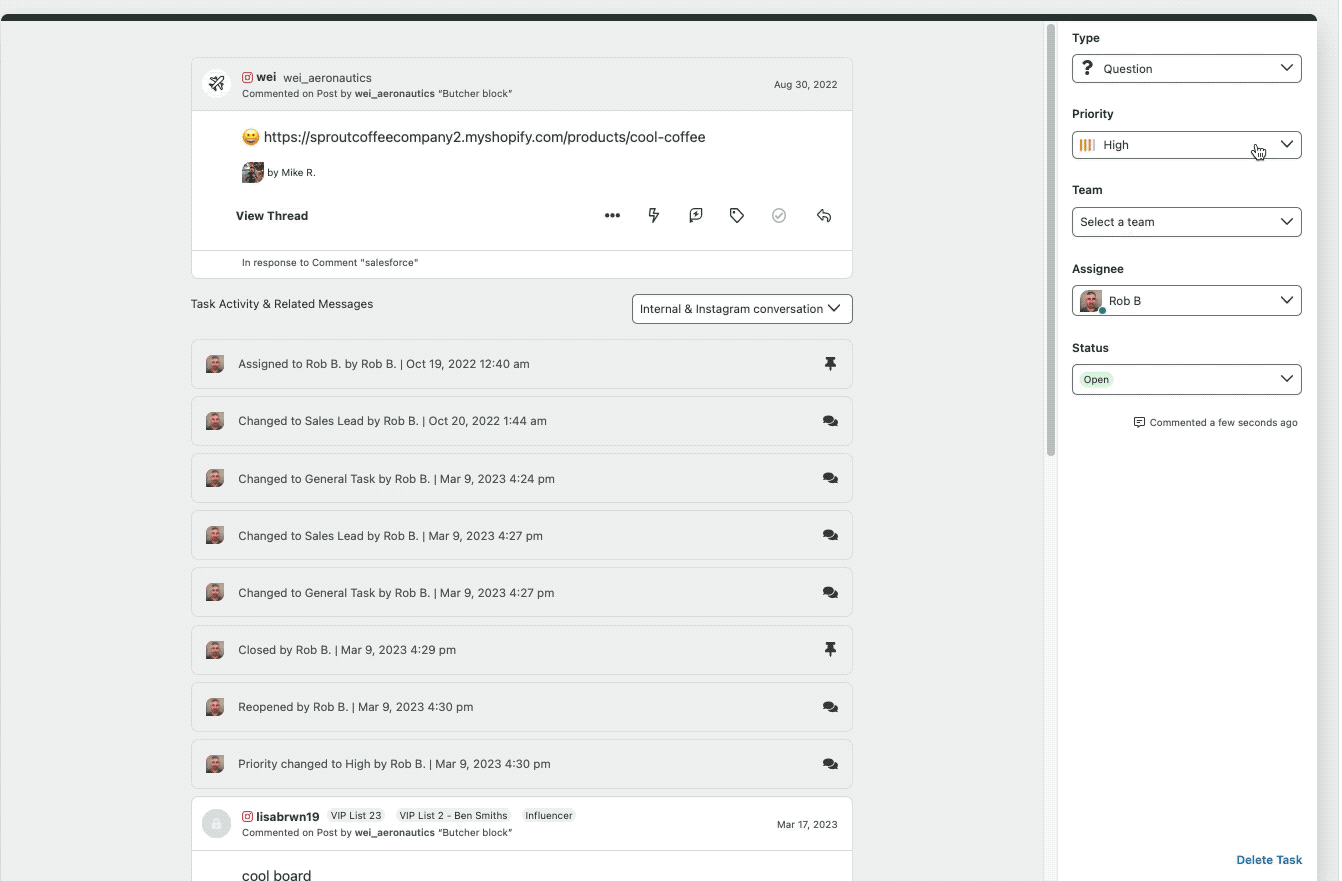Open the Internal & Instagram conversation filter
The image size is (1342, 881).
(742, 309)
